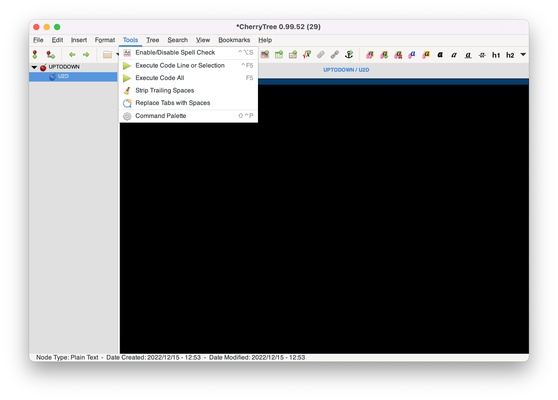Click the Date Modified status text
The height and width of the screenshot is (400, 558).
(x=257, y=357)
